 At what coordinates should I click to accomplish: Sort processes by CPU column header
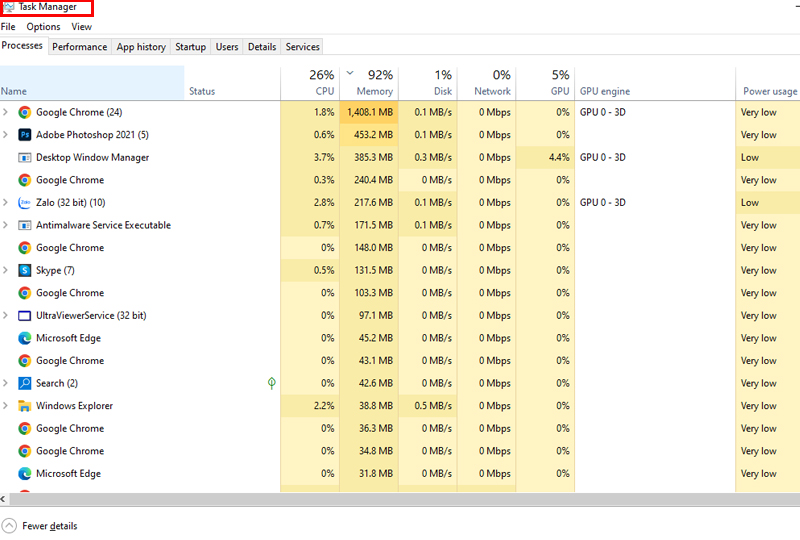click(322, 83)
